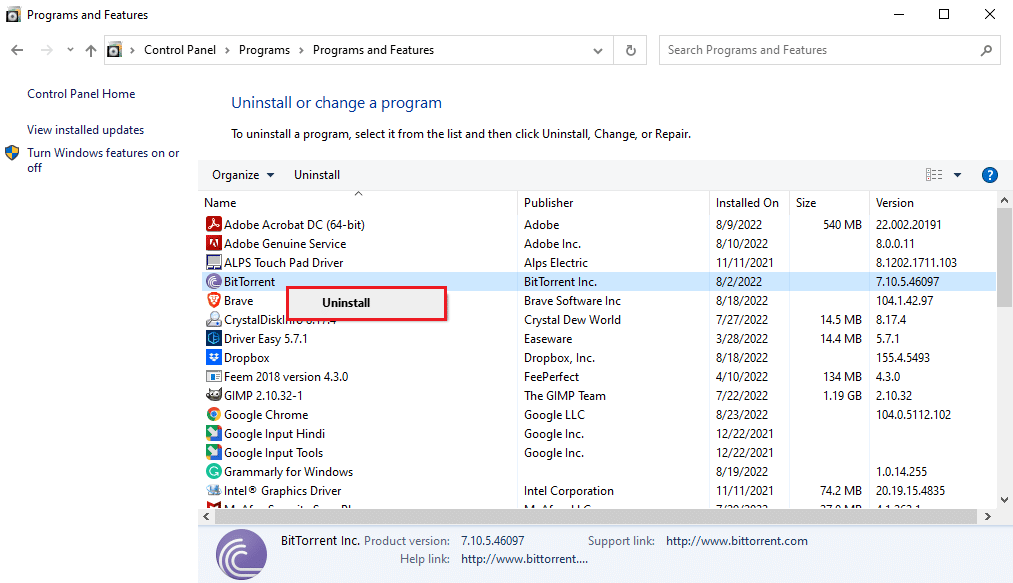
Task: Click the Feem 2018 program icon
Action: click(213, 376)
